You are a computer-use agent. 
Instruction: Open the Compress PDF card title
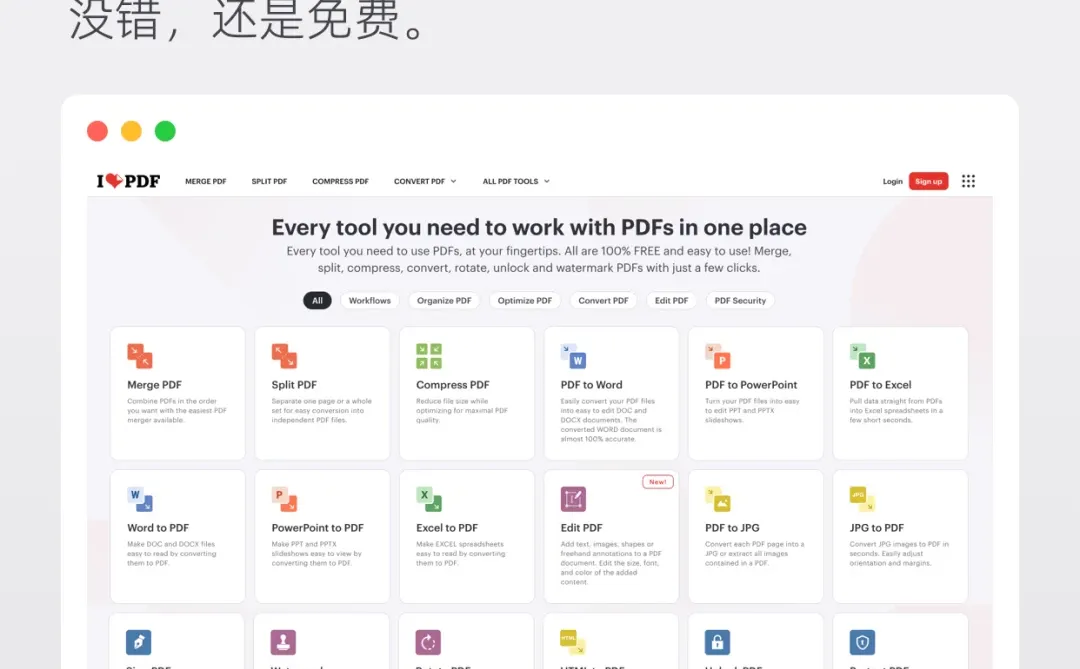tap(453, 384)
